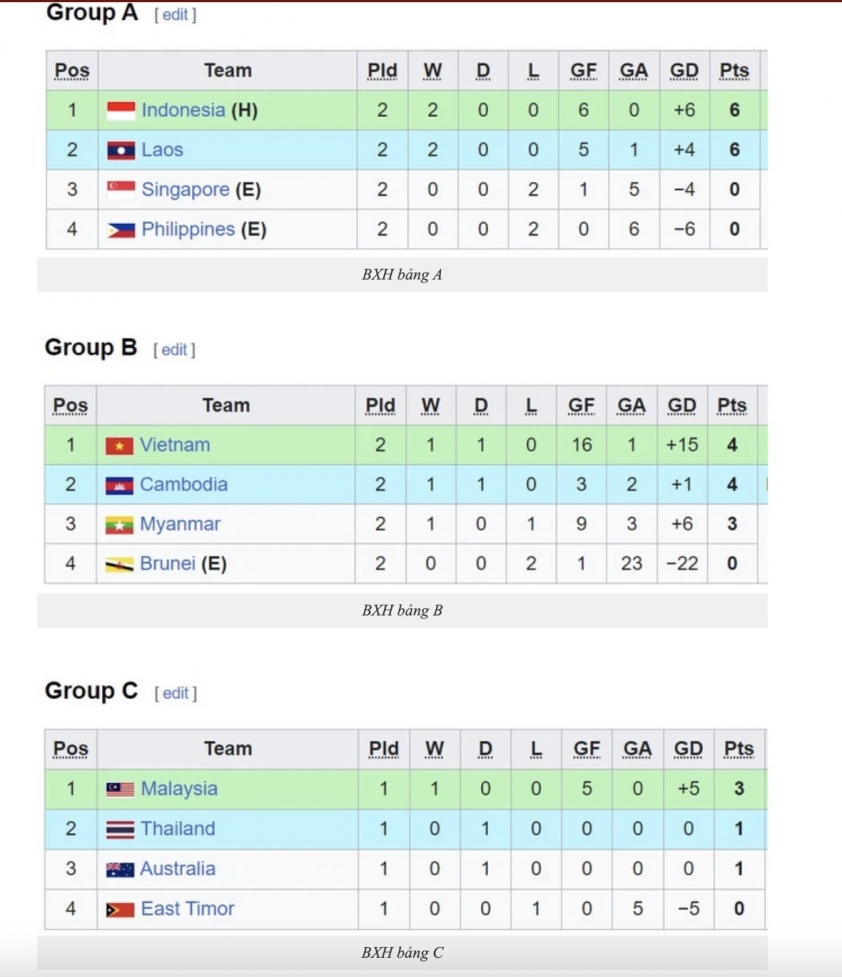Click the Indonesia flag icon
842x977 pixels.
[x=121, y=111]
